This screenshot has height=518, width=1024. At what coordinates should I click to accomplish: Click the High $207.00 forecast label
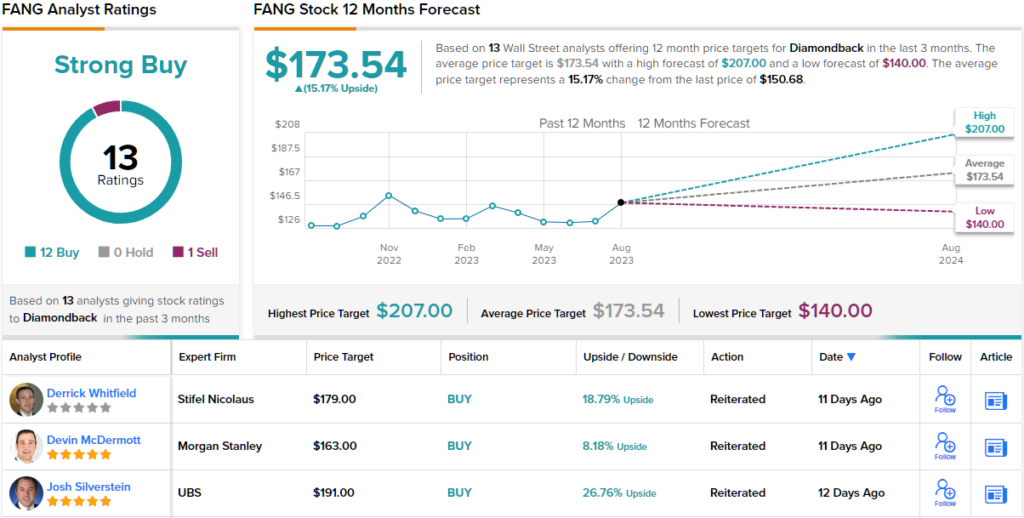point(985,122)
